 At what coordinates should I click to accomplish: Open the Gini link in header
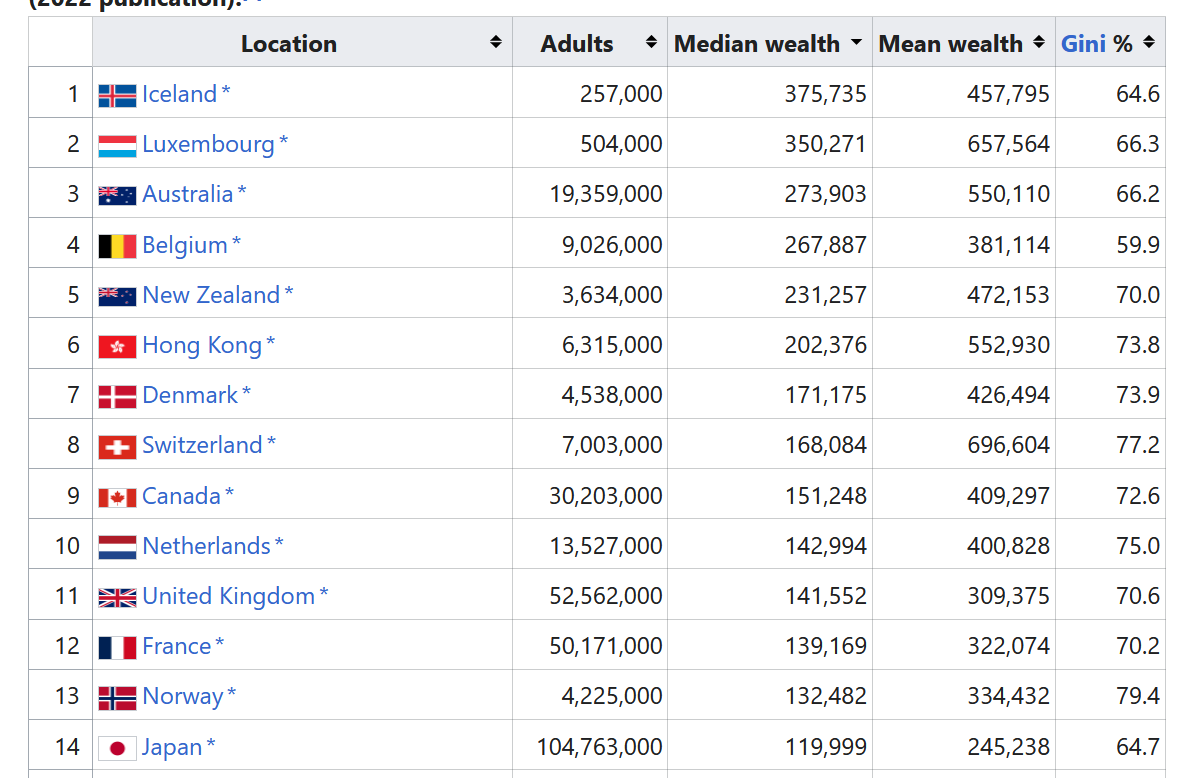point(1083,43)
